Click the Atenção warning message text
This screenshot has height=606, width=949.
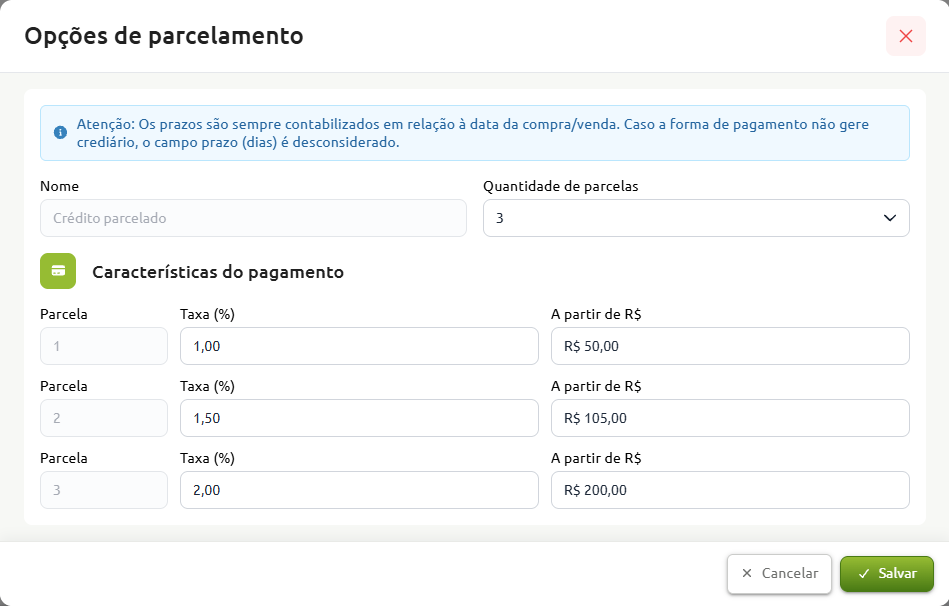[472, 133]
